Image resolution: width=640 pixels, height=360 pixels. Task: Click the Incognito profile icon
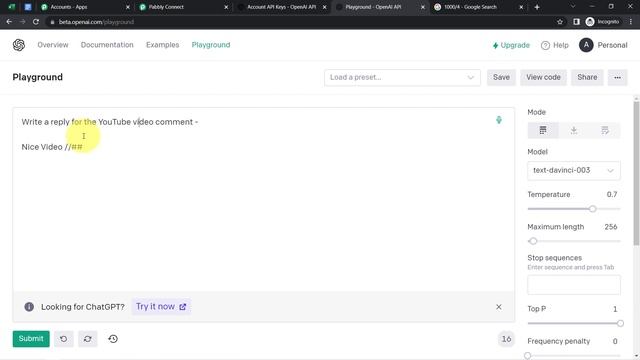pyautogui.click(x=590, y=22)
